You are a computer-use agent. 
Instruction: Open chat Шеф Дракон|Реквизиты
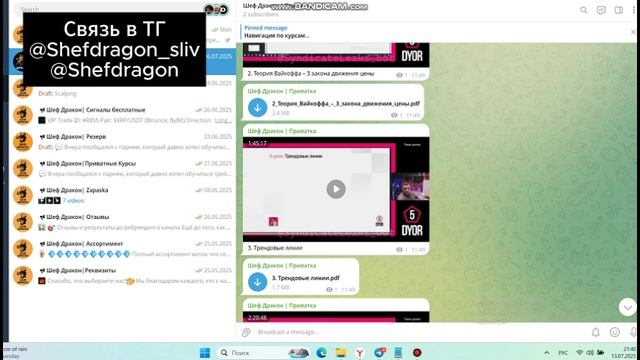coord(122,276)
